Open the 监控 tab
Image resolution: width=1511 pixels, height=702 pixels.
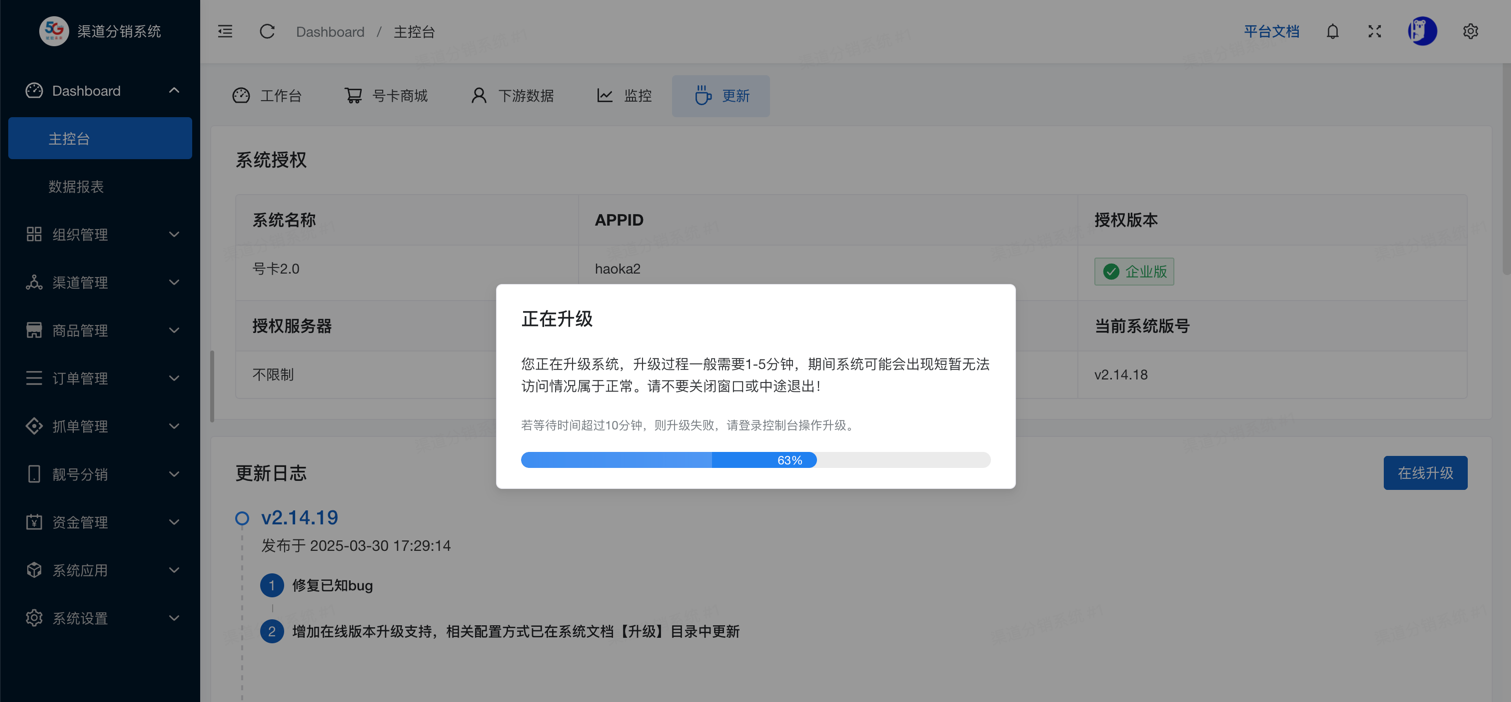coord(624,96)
